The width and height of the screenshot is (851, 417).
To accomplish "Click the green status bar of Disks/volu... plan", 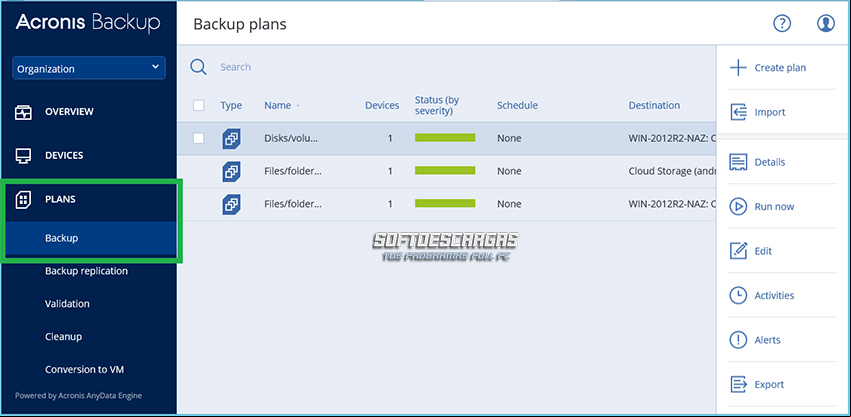I will click(445, 138).
